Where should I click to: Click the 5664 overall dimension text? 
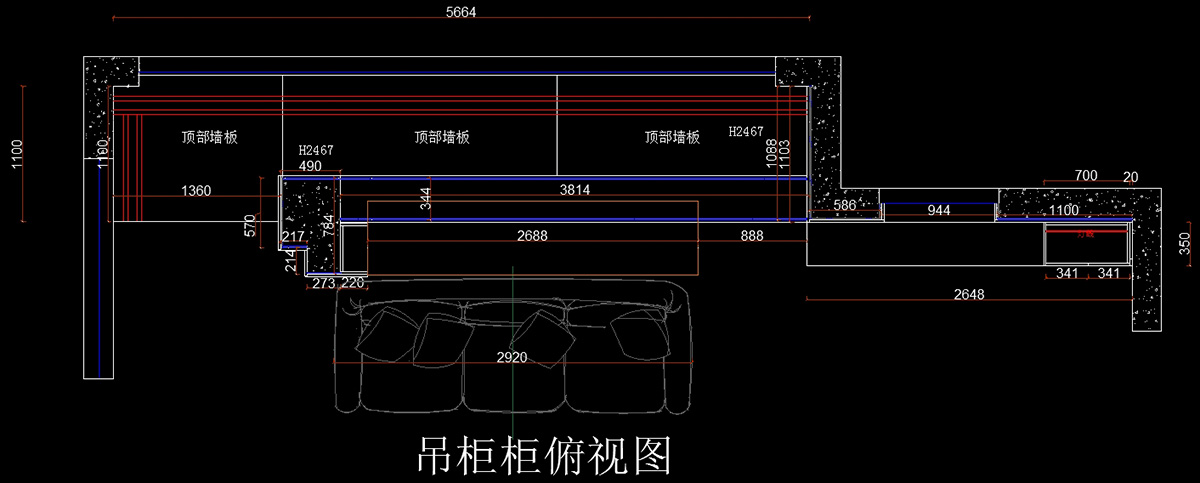[x=461, y=12]
